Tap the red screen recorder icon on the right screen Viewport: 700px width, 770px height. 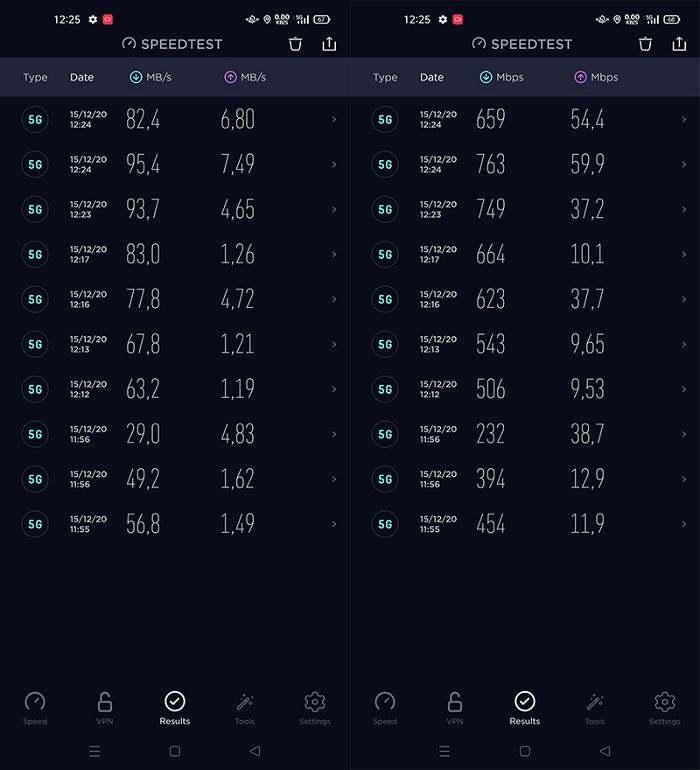[457, 20]
